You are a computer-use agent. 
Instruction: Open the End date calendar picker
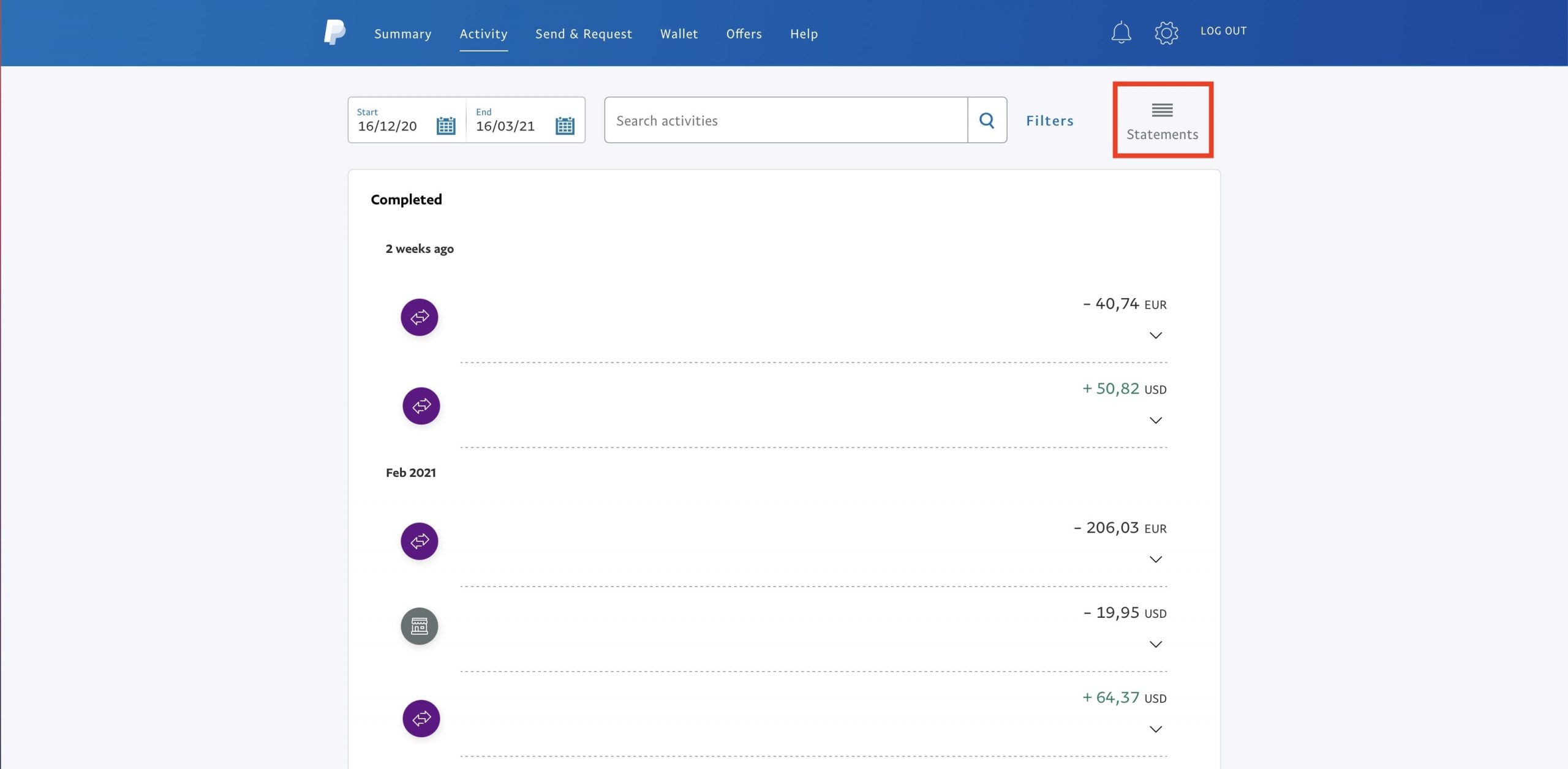(x=564, y=126)
